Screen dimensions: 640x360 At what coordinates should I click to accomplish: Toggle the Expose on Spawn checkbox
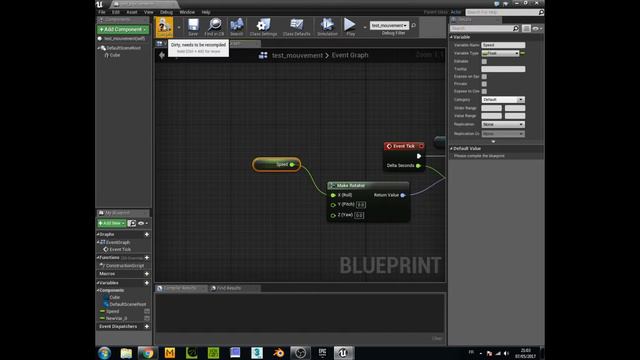click(484, 76)
